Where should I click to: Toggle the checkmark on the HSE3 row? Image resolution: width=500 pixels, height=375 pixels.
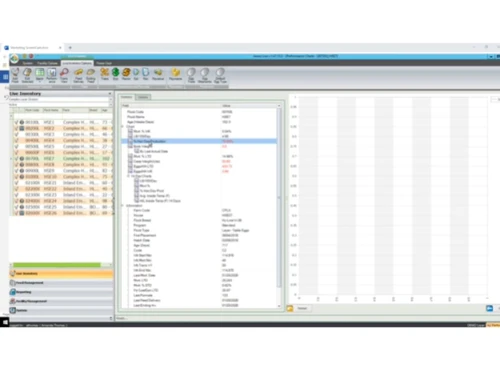pos(16,134)
